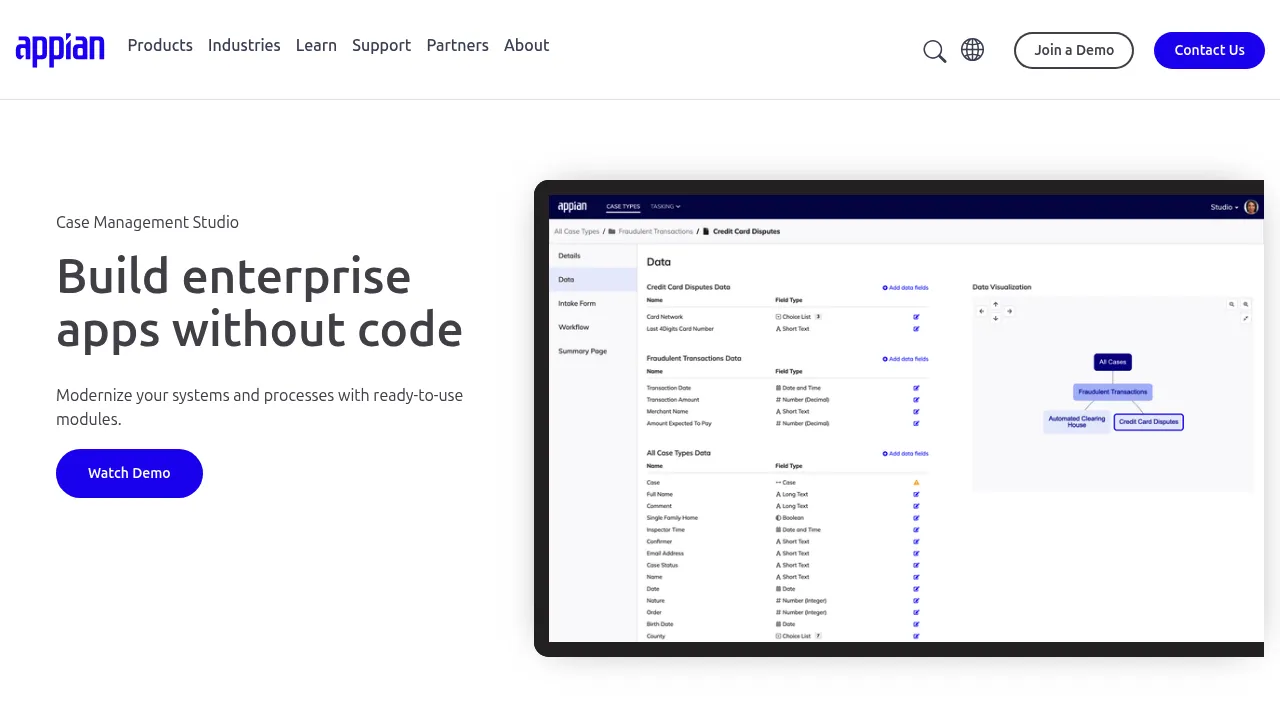The image size is (1280, 720).
Task: Click the Fraudulent Transactions breadcrumb folder
Action: click(x=650, y=232)
